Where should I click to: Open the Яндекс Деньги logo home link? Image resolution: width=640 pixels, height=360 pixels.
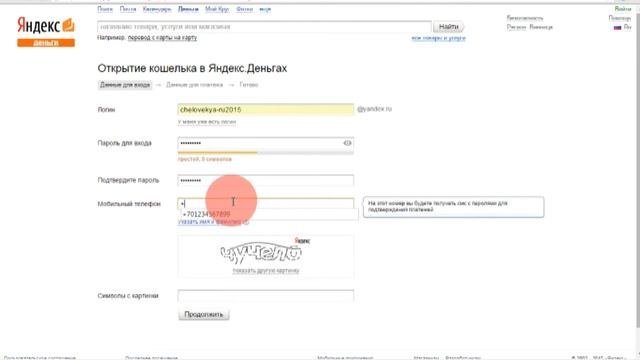click(x=46, y=32)
